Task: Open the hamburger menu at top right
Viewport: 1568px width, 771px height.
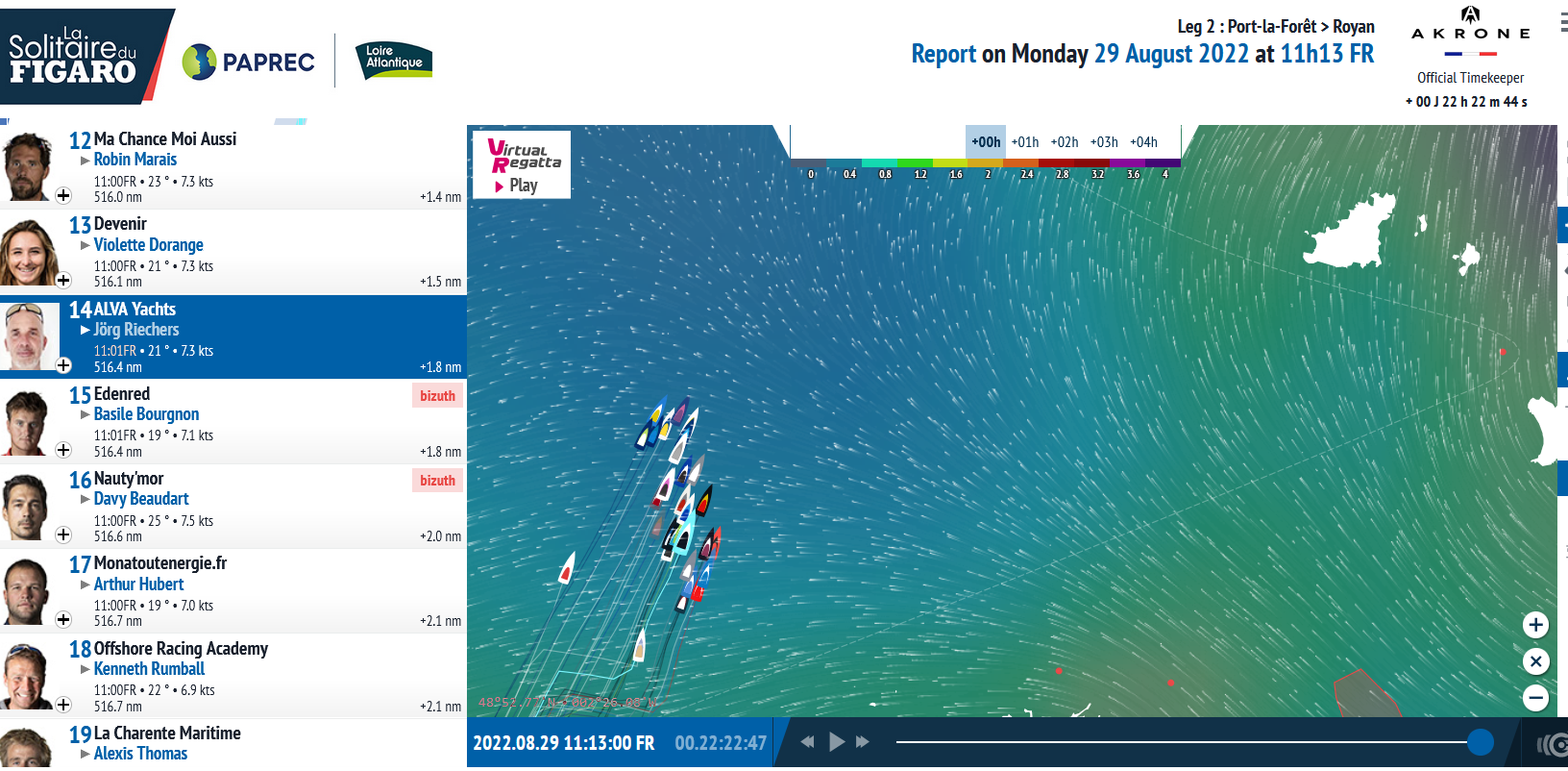Action: pos(1563,23)
